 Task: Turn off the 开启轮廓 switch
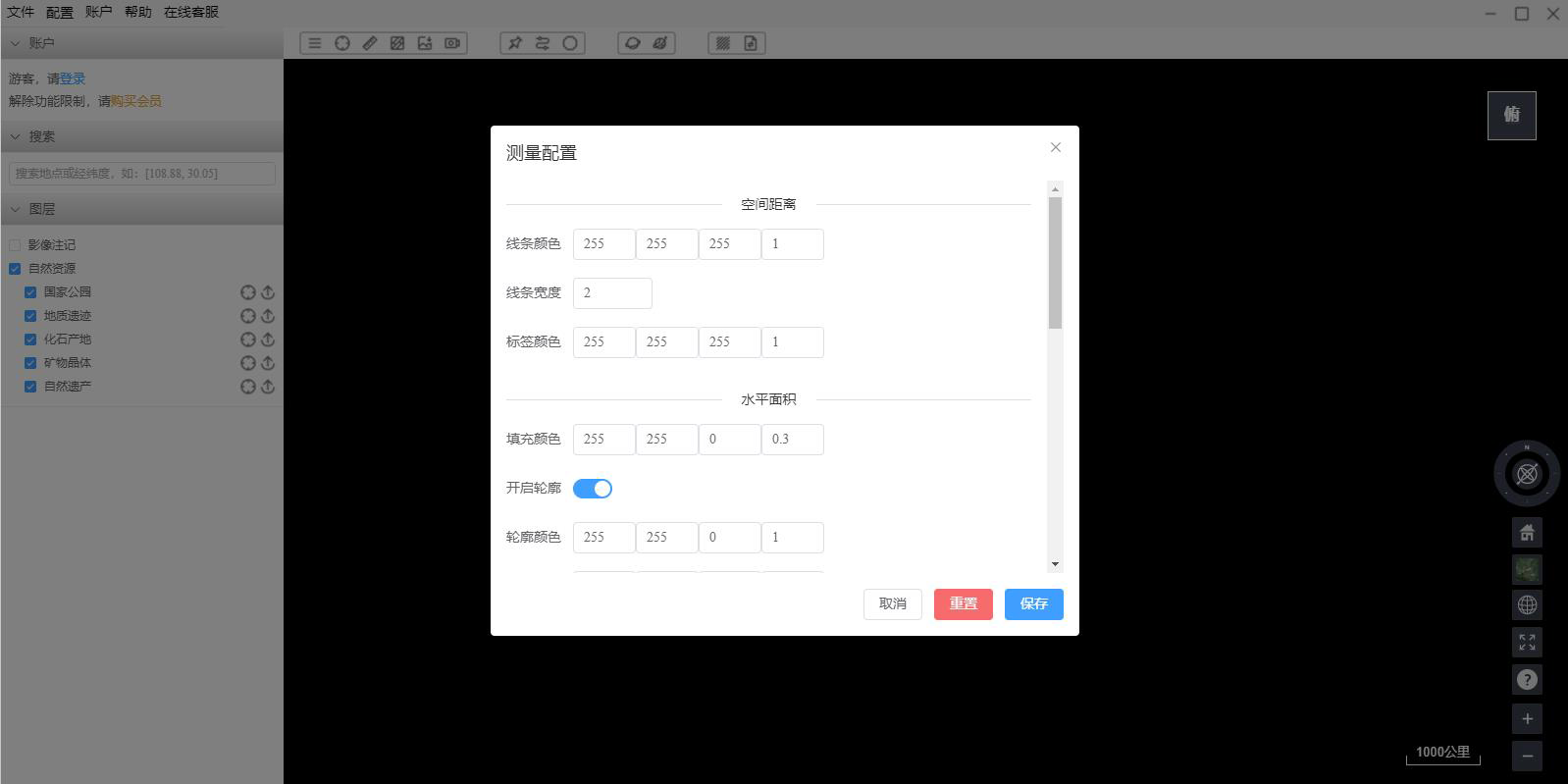(x=593, y=489)
